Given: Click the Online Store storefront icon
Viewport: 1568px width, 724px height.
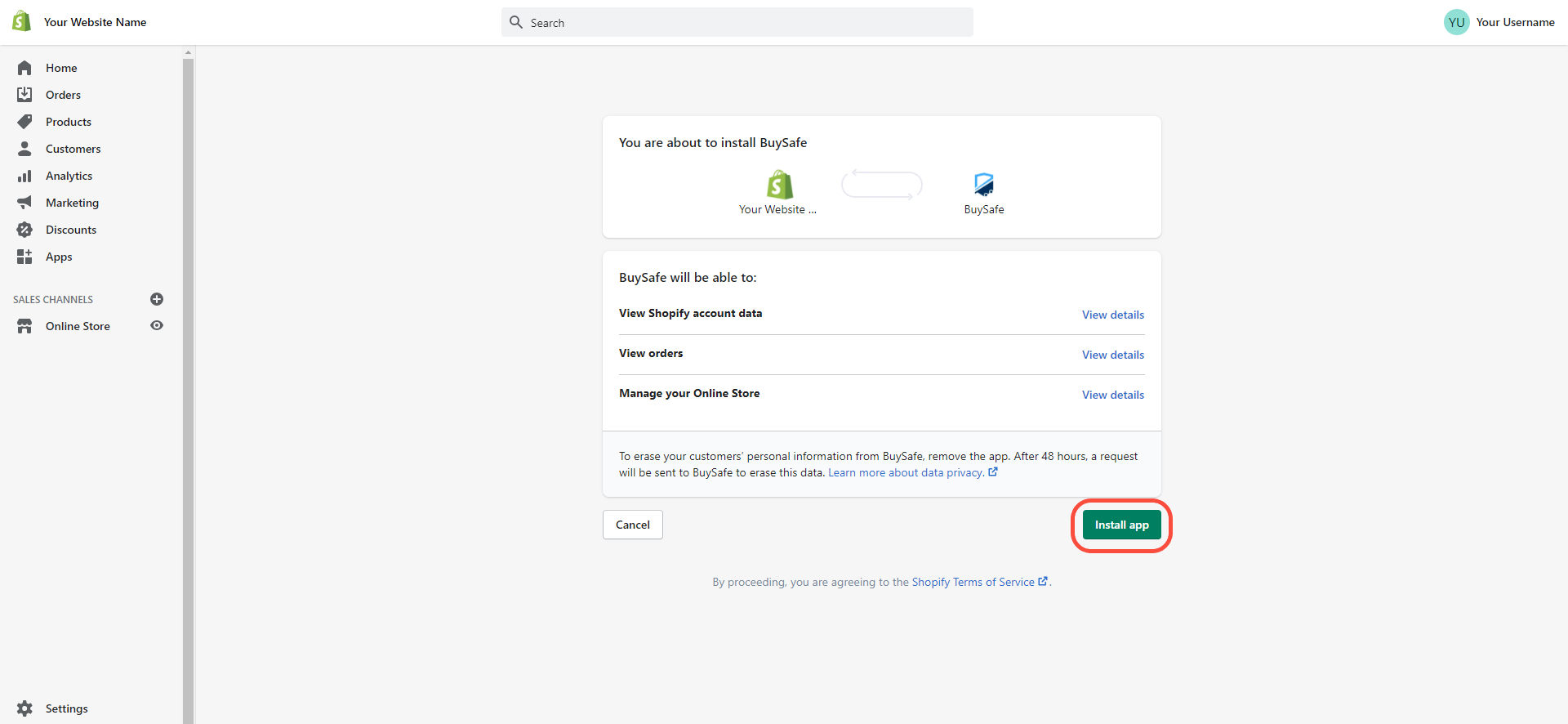Looking at the screenshot, I should pyautogui.click(x=24, y=326).
